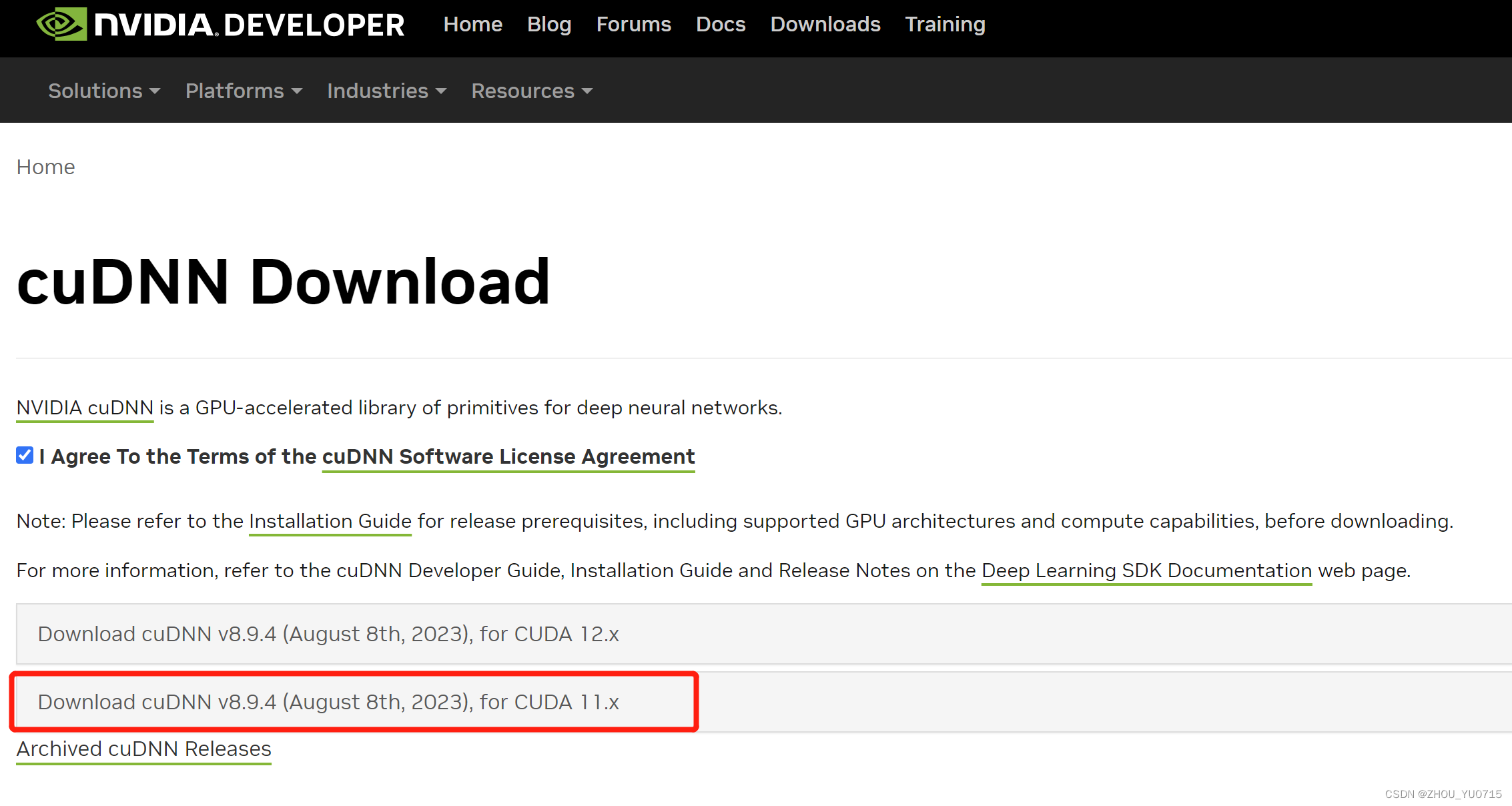Open the Blog nav item
Screen dimensions: 1512x806
(x=548, y=25)
